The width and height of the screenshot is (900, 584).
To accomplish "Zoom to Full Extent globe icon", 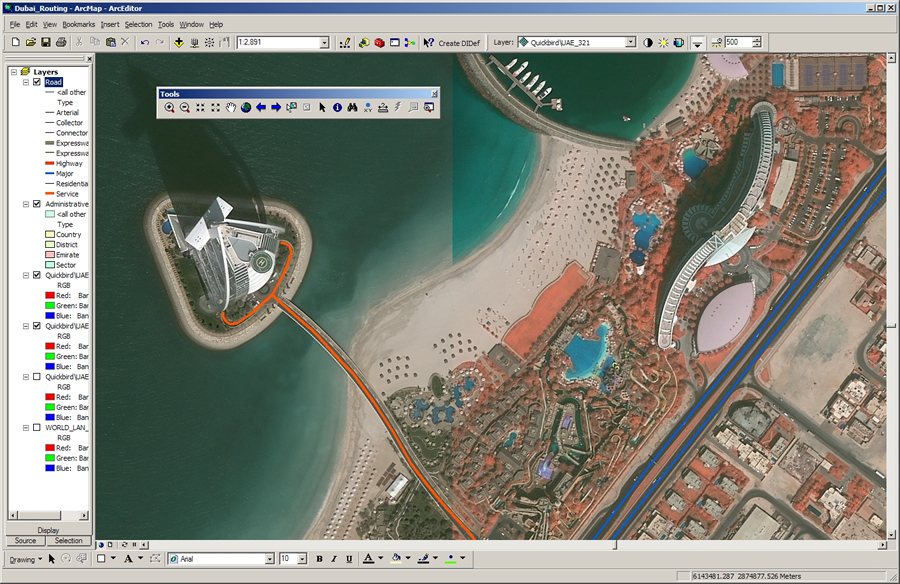I will 246,107.
